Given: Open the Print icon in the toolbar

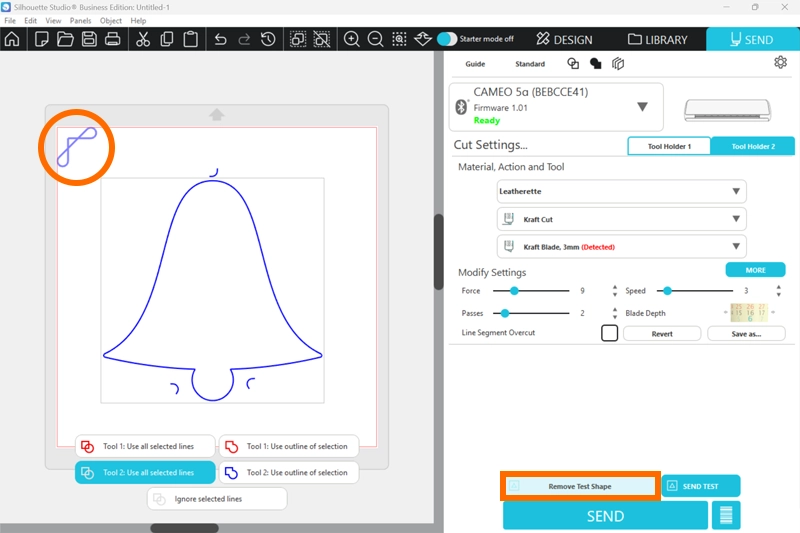Looking at the screenshot, I should pos(113,40).
